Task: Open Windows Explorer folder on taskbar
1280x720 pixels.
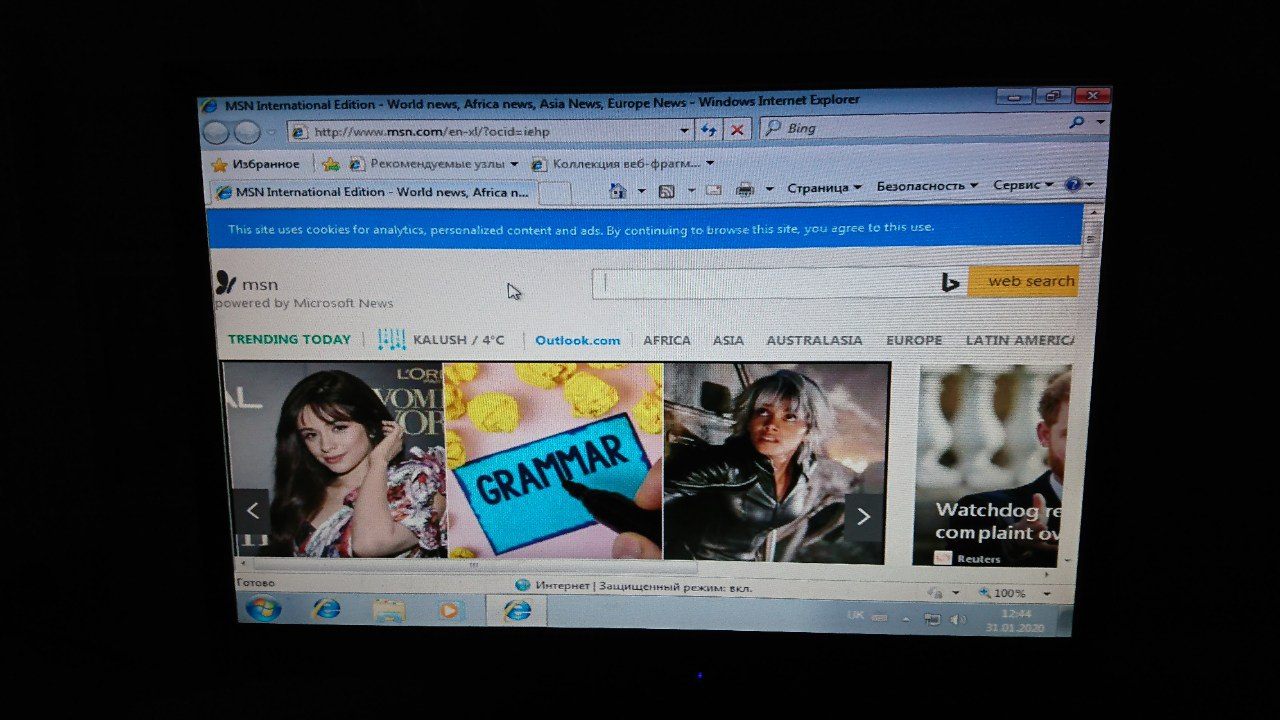Action: [x=389, y=609]
